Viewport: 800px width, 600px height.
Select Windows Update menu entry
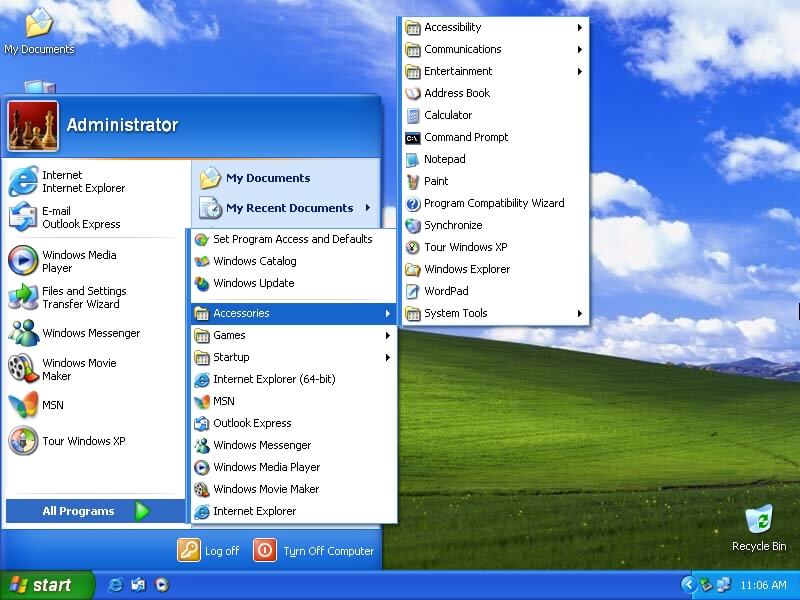click(253, 283)
